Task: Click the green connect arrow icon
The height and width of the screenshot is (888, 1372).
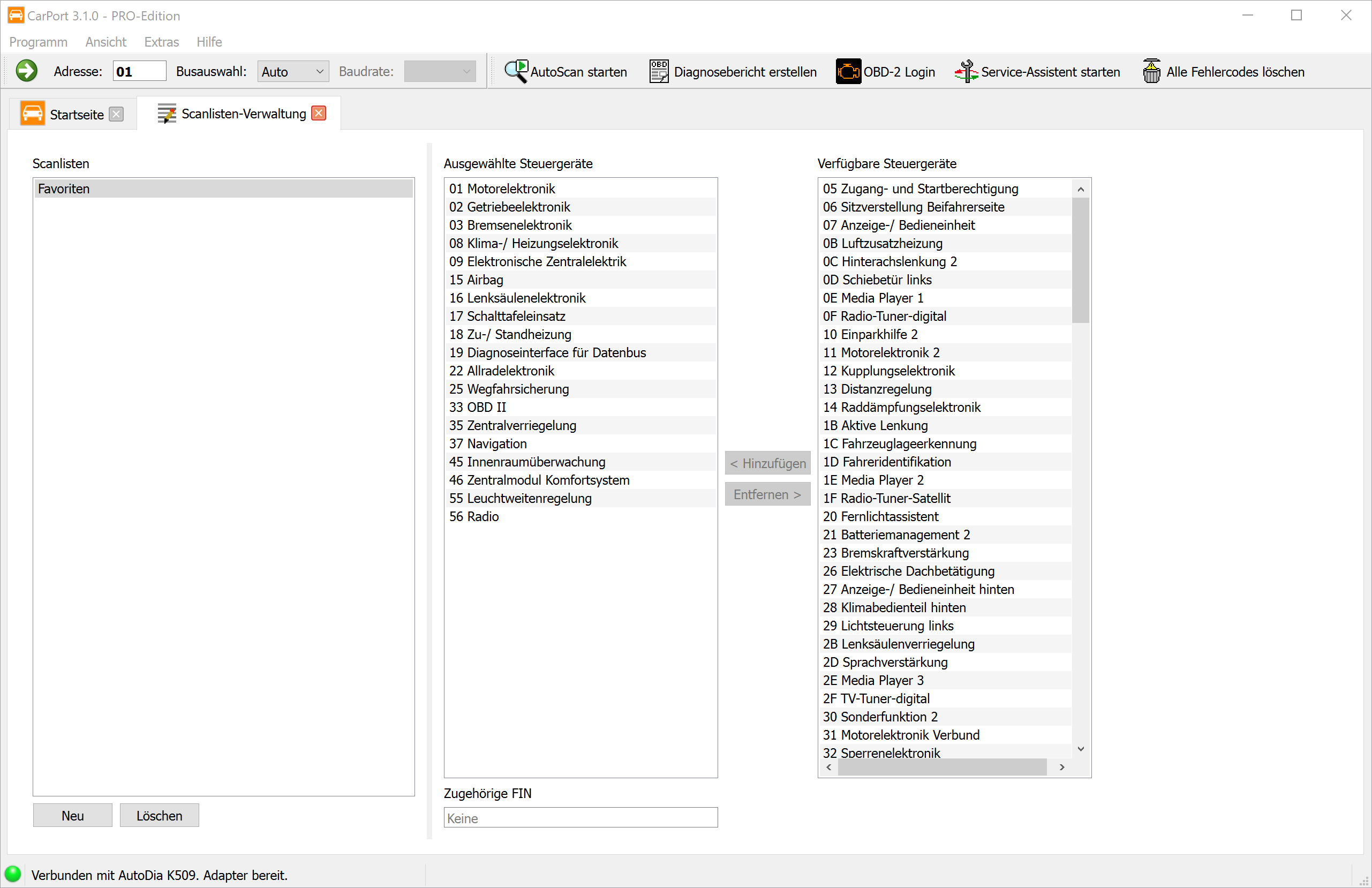Action: point(27,72)
